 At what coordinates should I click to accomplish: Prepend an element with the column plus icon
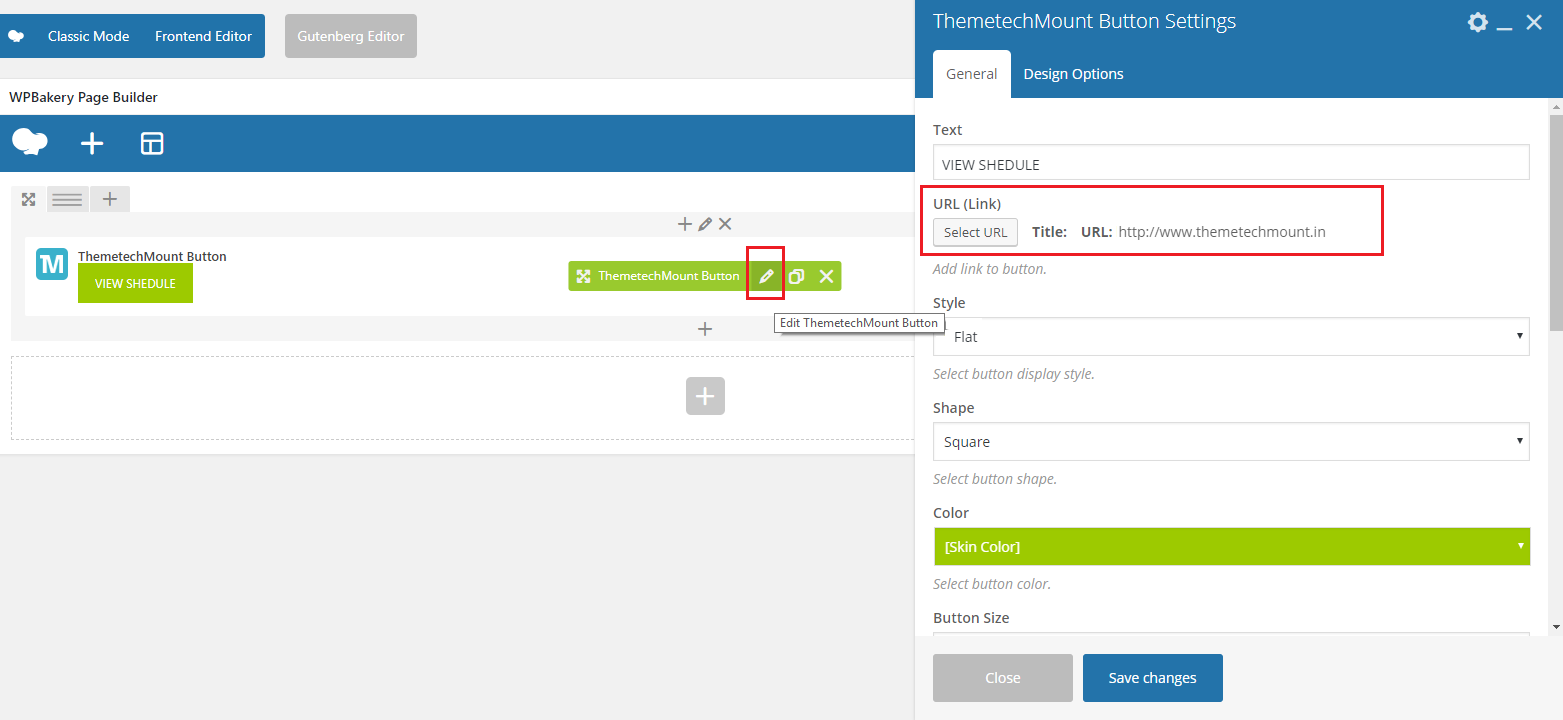point(685,224)
